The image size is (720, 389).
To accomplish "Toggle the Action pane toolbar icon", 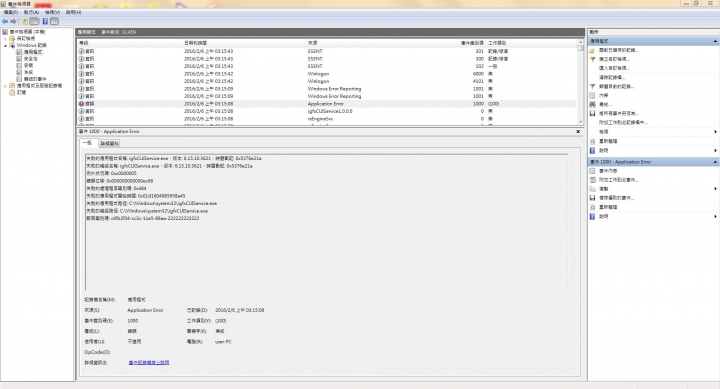I will coord(54,22).
